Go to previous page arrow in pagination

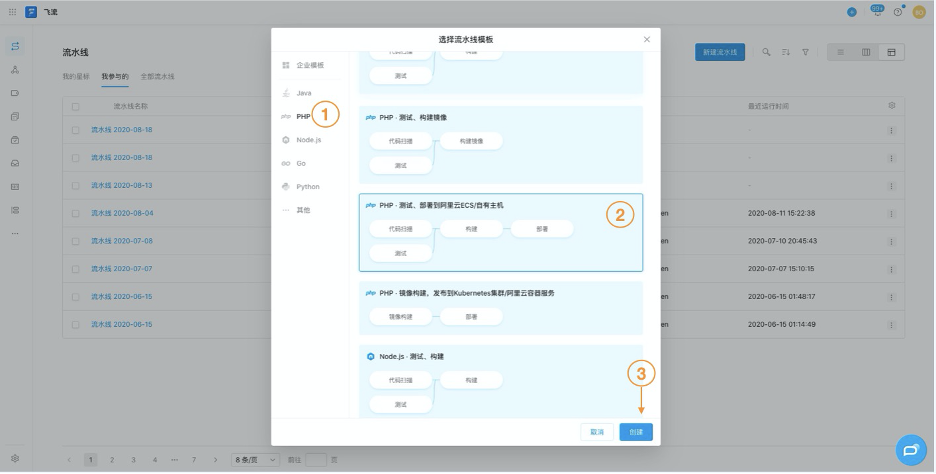click(x=69, y=460)
